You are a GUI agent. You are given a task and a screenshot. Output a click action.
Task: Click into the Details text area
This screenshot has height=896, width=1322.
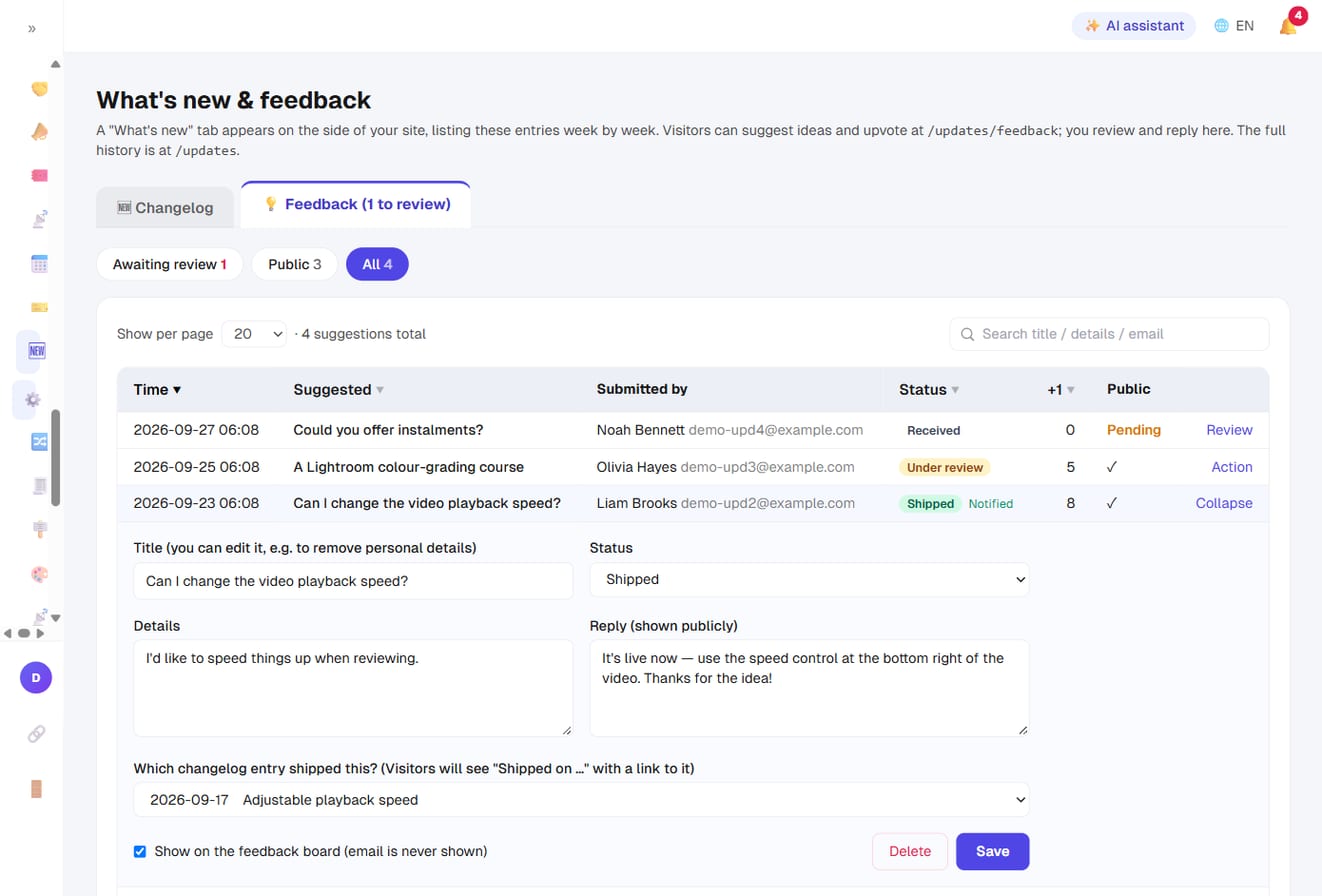353,688
